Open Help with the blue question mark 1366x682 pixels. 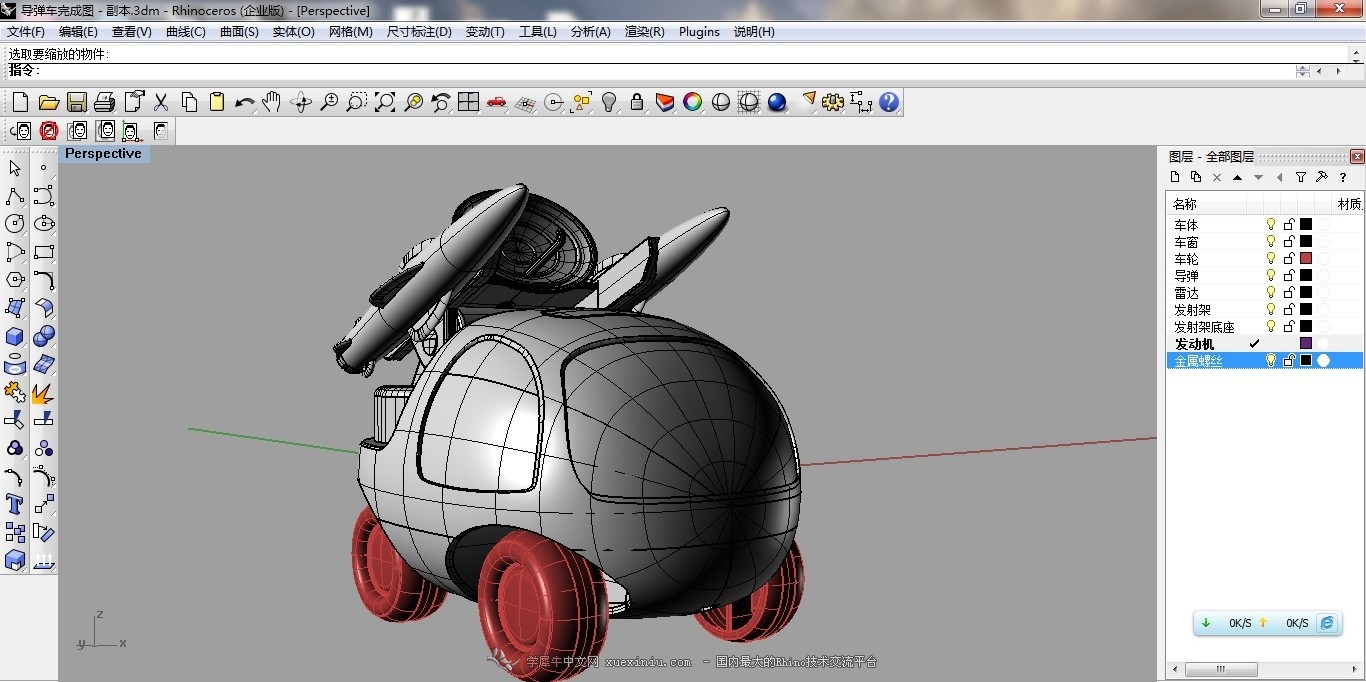(889, 102)
